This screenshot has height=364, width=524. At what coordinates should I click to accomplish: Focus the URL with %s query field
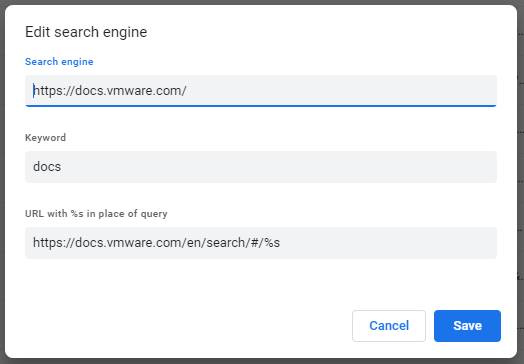pyautogui.click(x=261, y=243)
